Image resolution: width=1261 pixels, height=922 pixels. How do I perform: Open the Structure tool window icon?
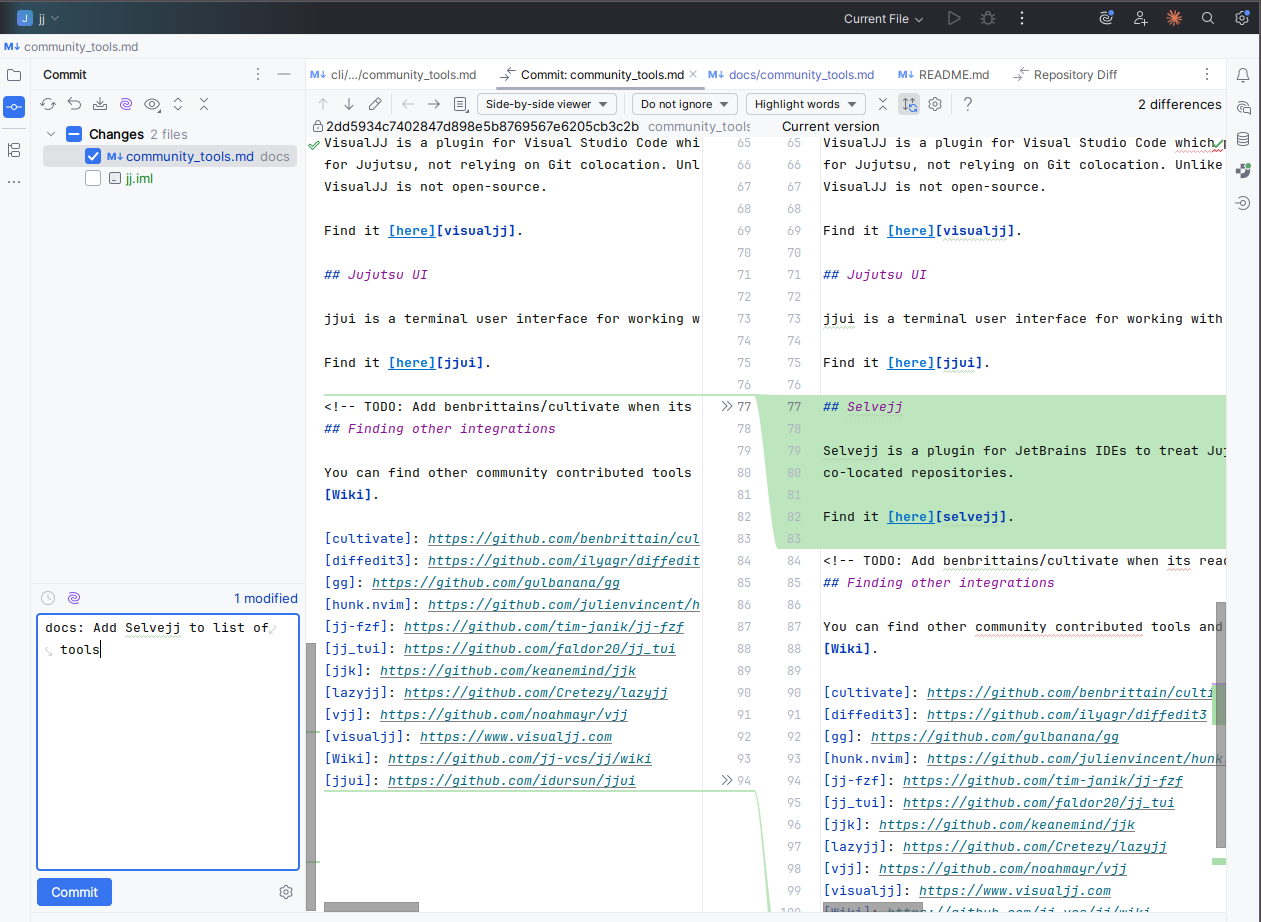(14, 150)
